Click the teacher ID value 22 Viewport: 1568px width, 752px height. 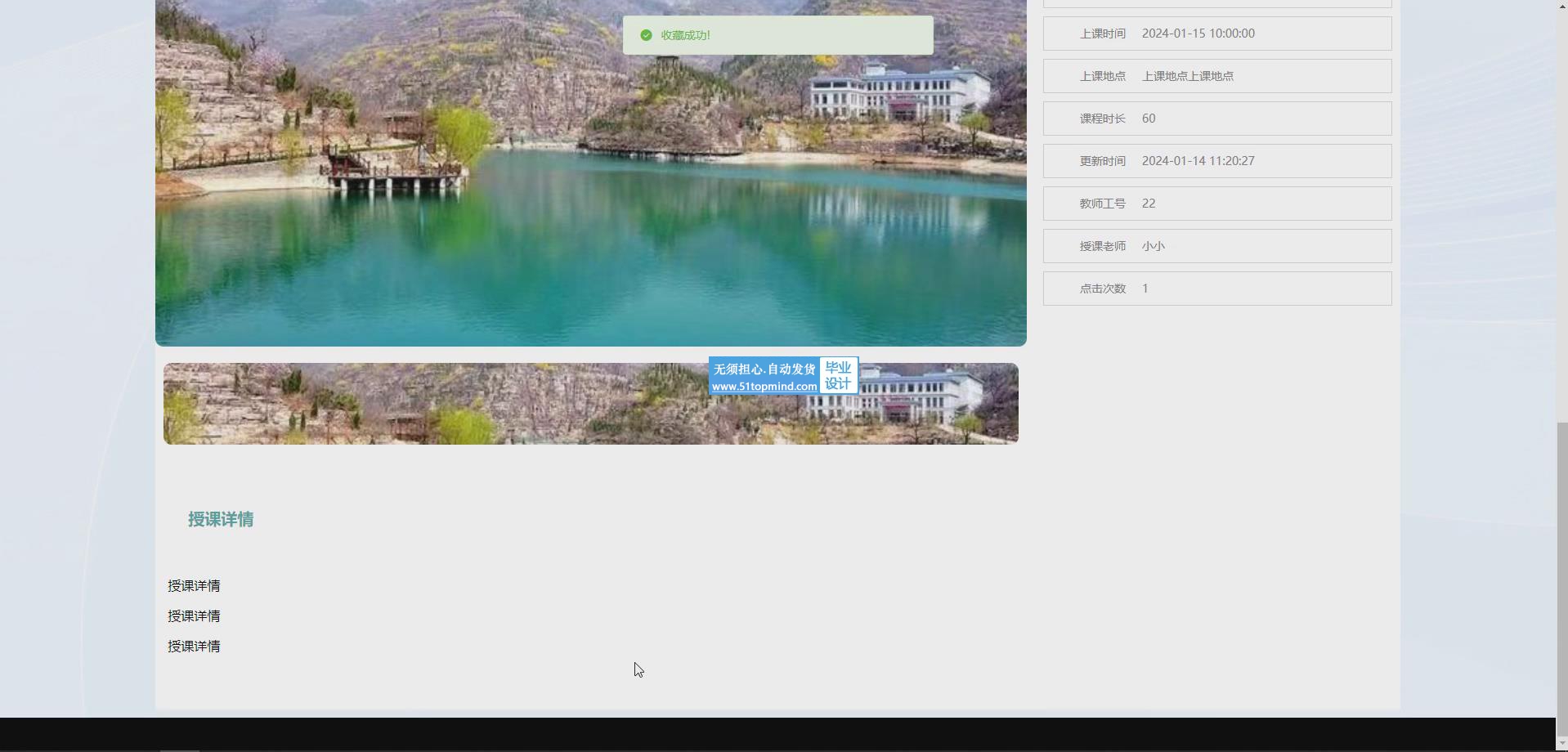pos(1149,204)
